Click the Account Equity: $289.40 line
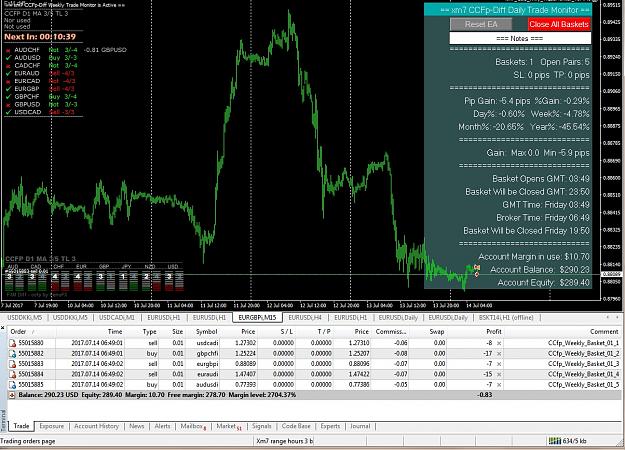This screenshot has width=625, height=450. tap(543, 283)
